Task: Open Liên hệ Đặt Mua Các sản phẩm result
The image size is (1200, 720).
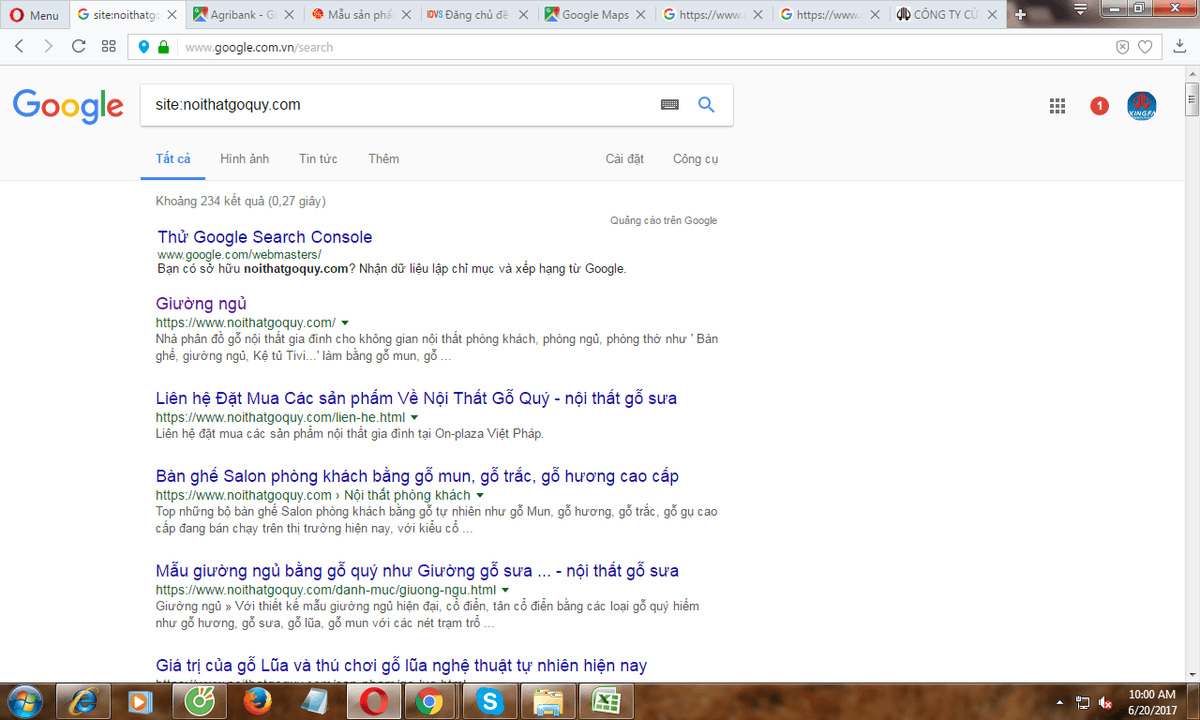Action: tap(417, 398)
